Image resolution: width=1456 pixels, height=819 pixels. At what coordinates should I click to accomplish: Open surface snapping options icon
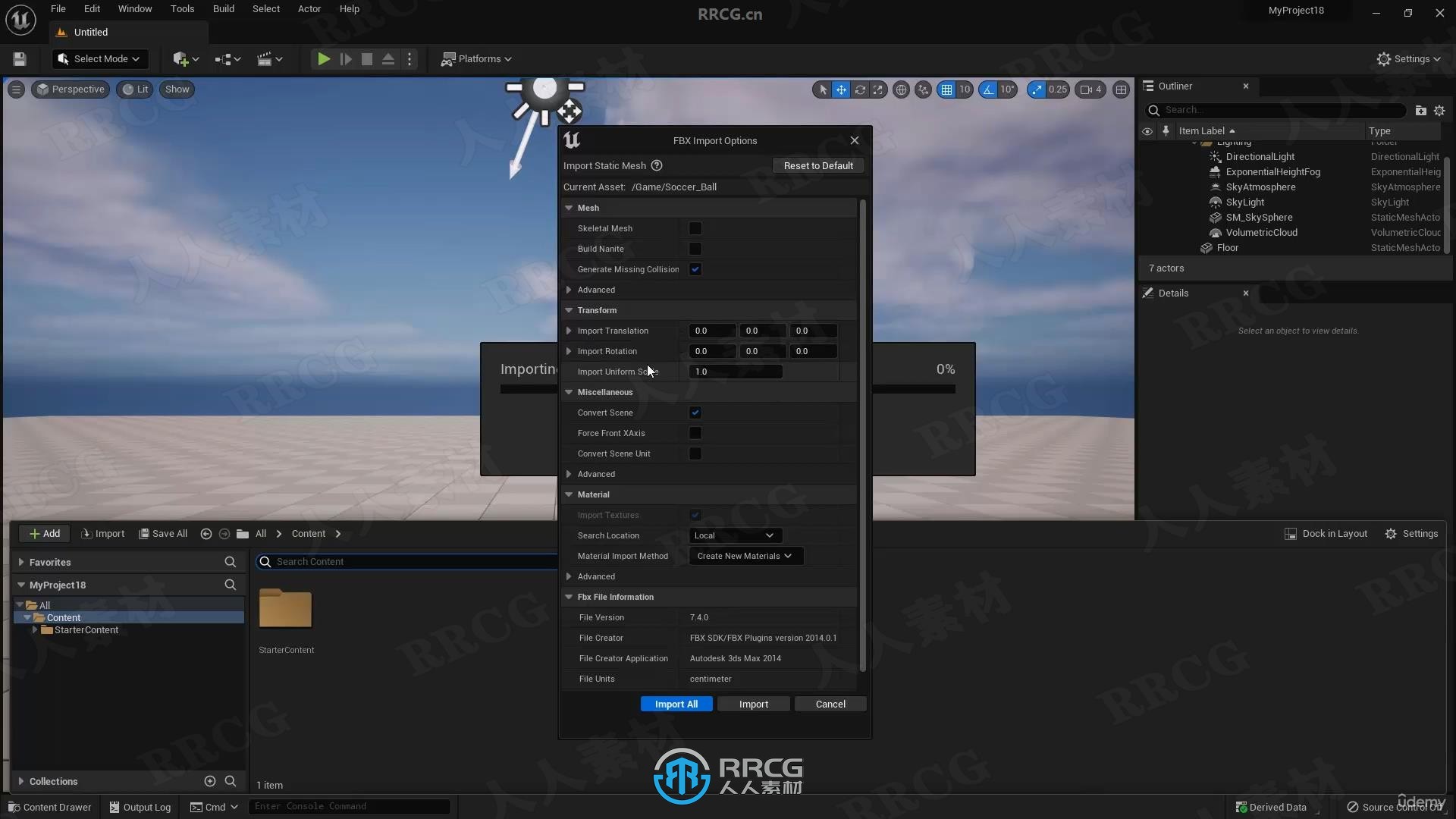point(923,89)
